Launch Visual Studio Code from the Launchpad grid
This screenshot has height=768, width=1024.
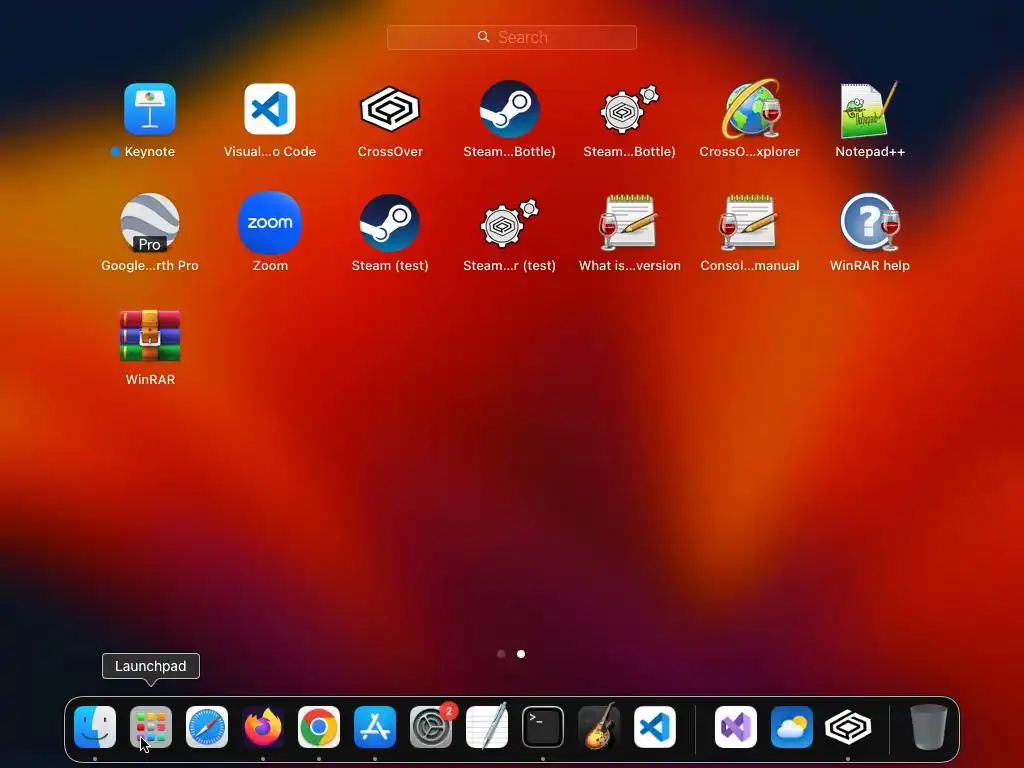[x=270, y=109]
